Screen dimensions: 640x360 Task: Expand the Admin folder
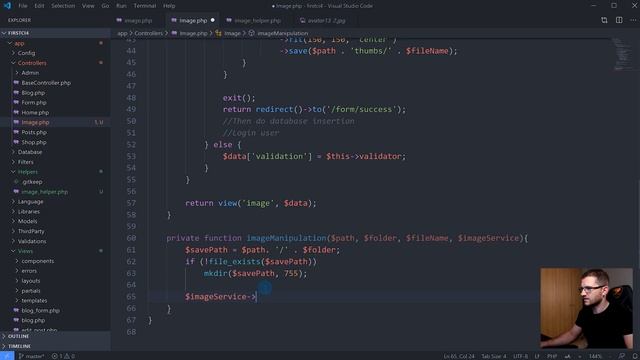(55, 73)
